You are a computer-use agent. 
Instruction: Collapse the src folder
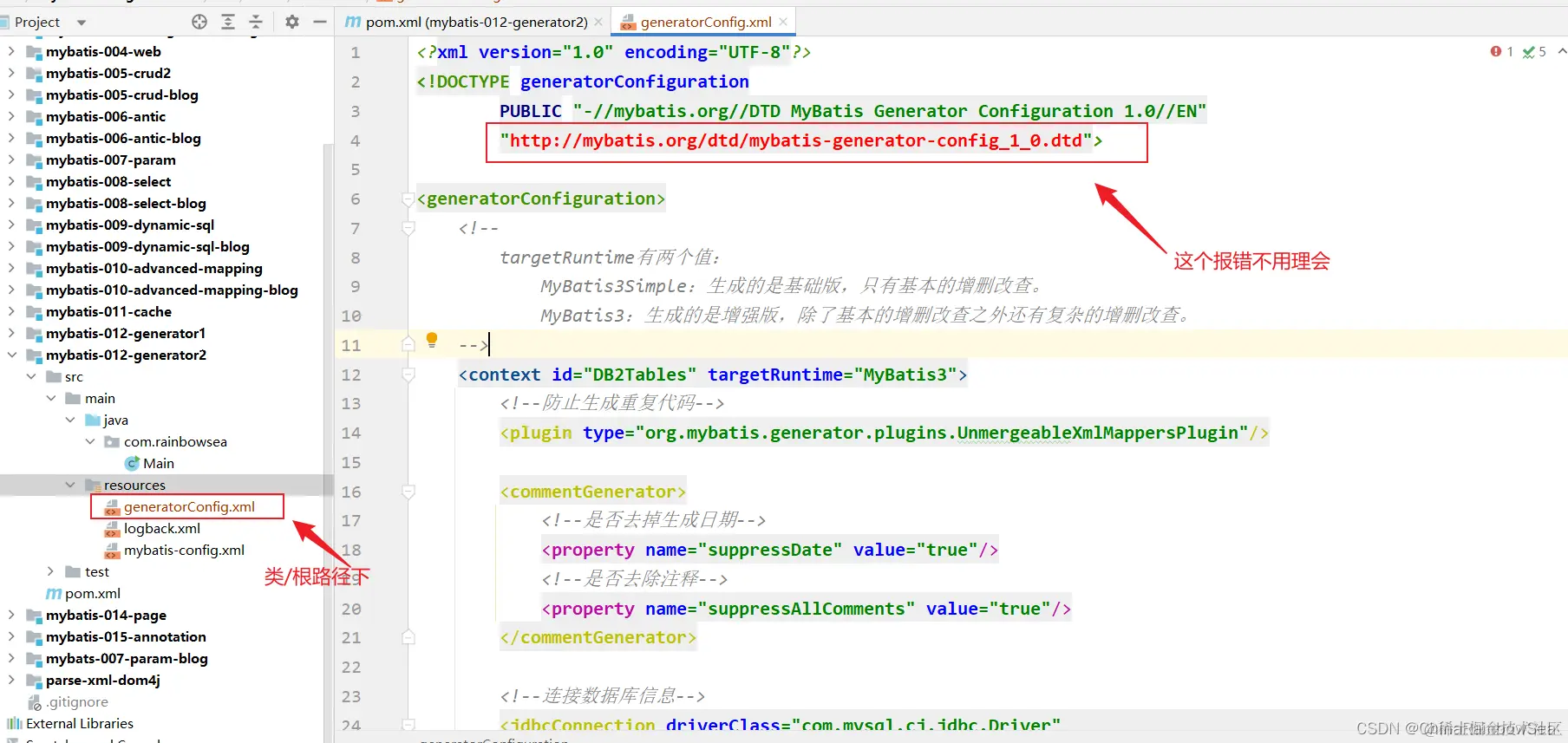31,377
